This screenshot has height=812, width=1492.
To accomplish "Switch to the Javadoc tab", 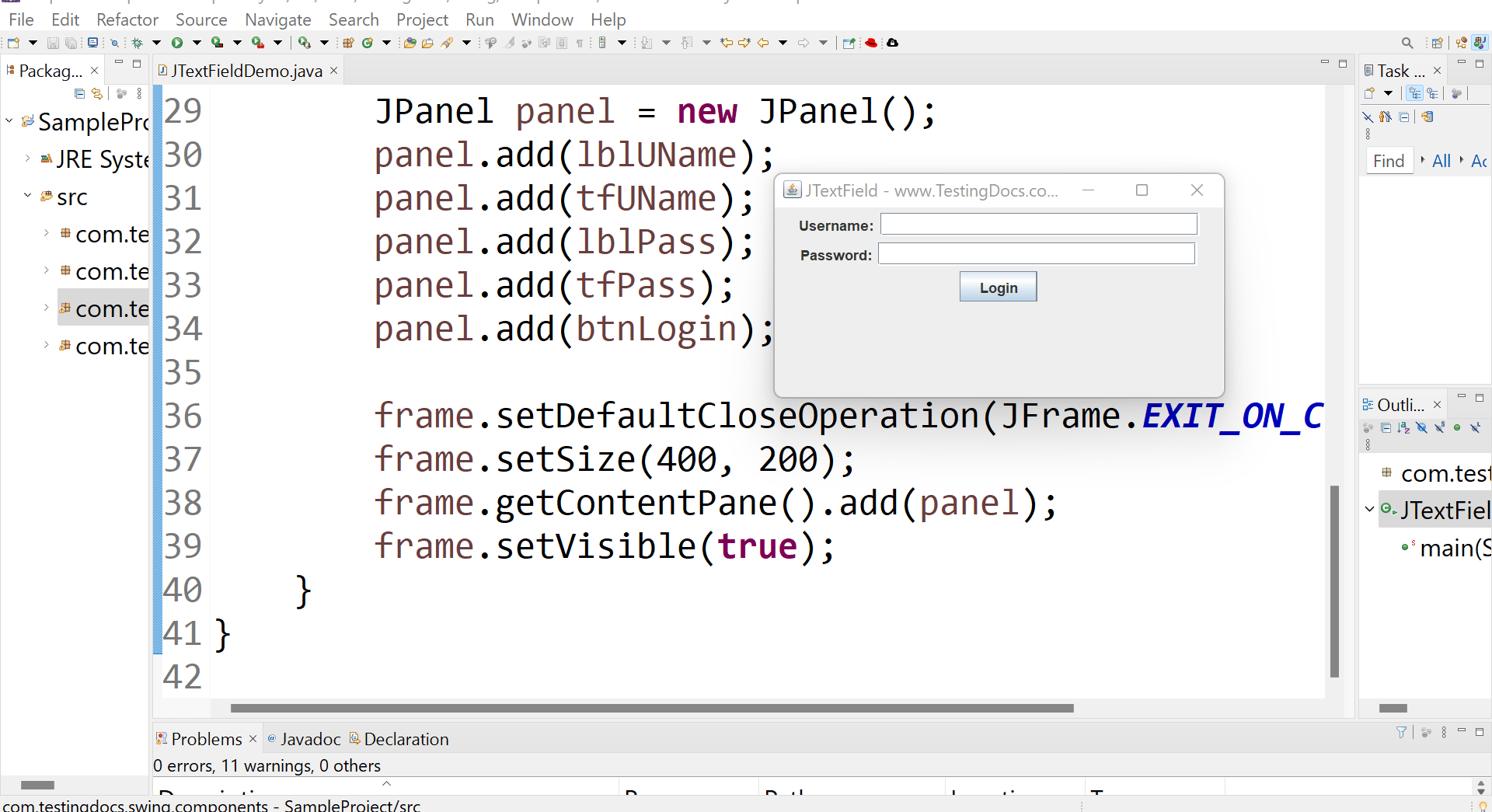I will (311, 739).
